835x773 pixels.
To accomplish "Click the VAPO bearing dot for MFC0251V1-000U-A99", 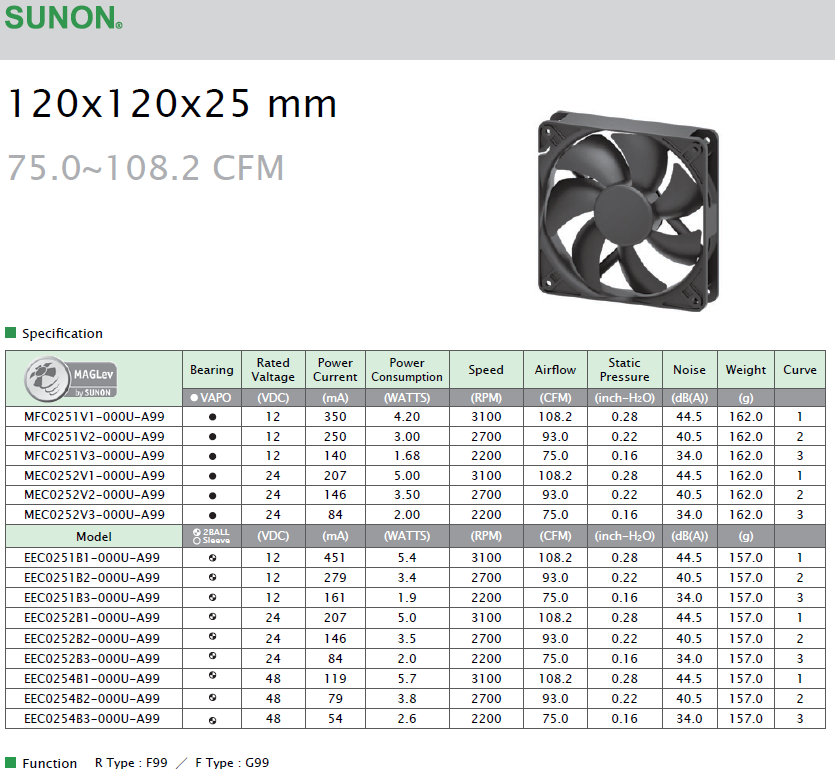I will 212,417.
